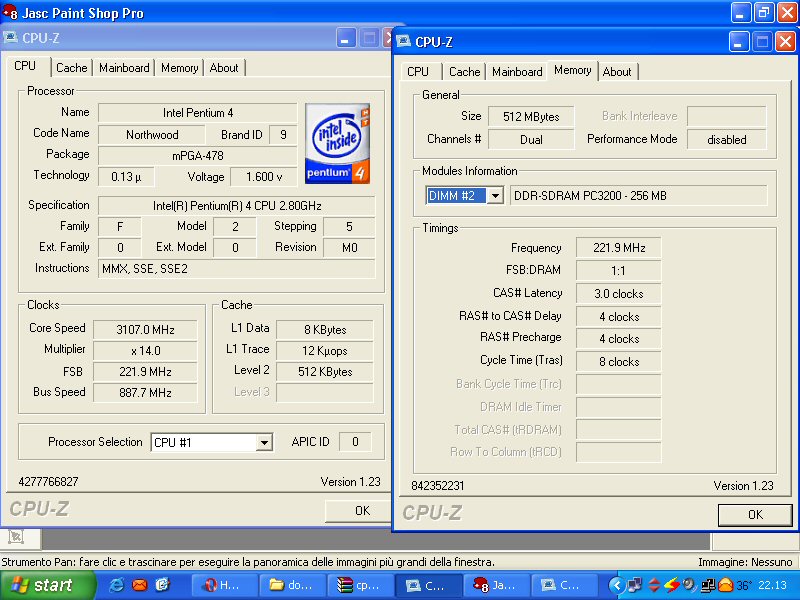Click the '221.9 MHz' FSB value under Clocks
800x600 pixels.
tap(145, 372)
